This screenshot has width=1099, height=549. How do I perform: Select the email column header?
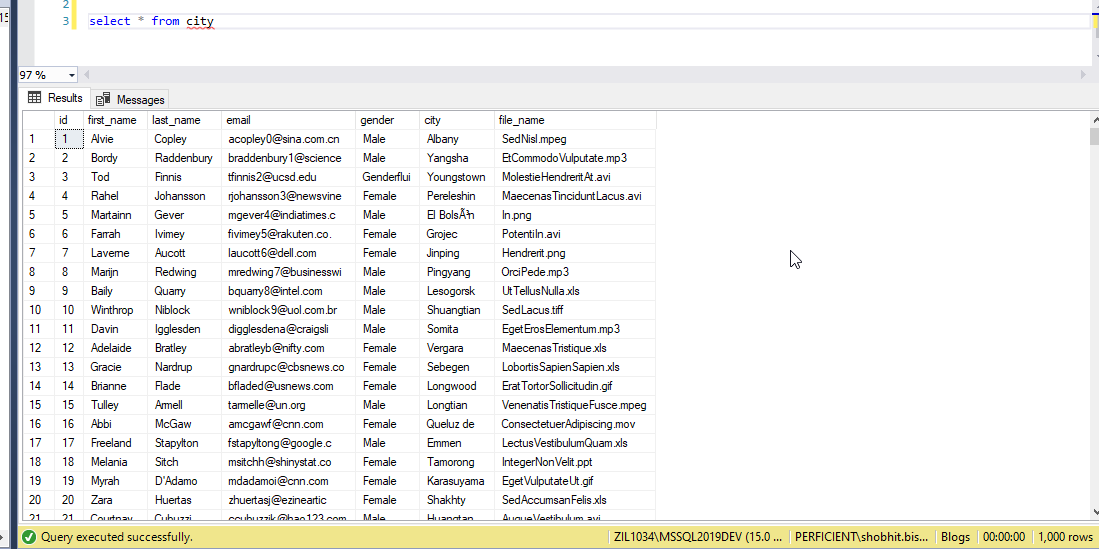(288, 121)
